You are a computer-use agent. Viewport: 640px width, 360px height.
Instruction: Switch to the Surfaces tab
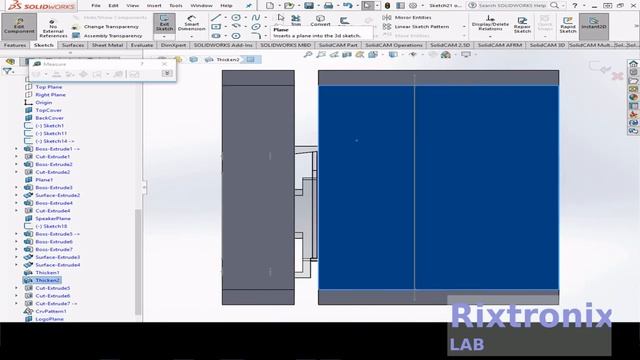tap(73, 45)
